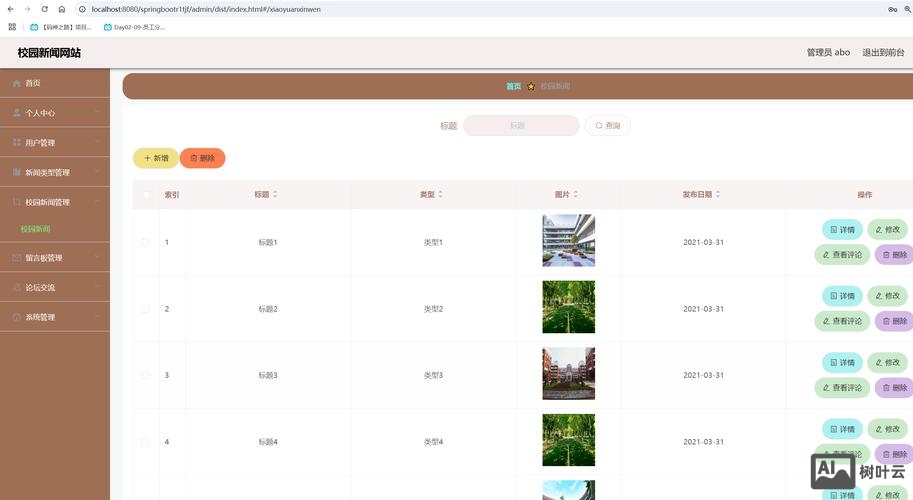Screen dimensions: 913x500
Task: Expand the 系统管理 submenu arrow
Action: (97, 317)
